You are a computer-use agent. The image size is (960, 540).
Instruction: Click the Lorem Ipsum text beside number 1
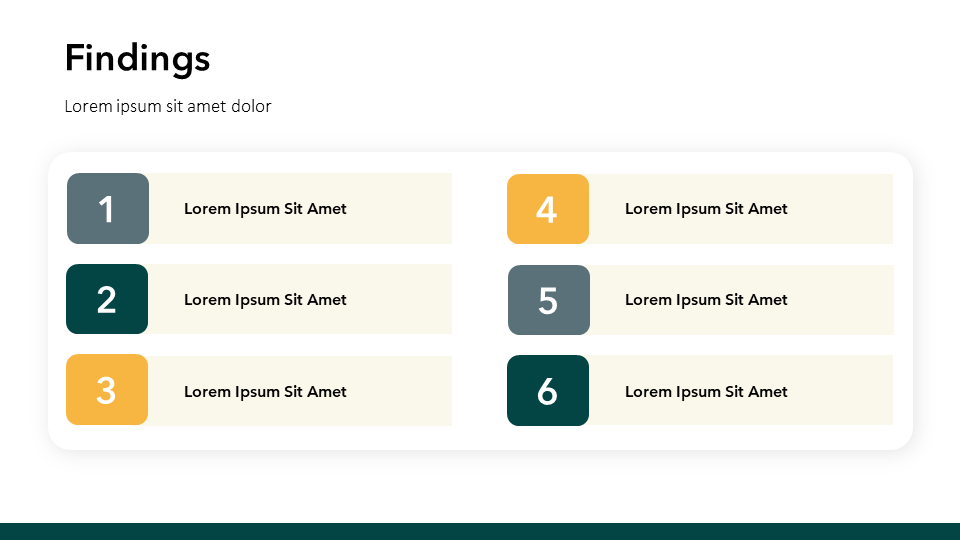(265, 209)
